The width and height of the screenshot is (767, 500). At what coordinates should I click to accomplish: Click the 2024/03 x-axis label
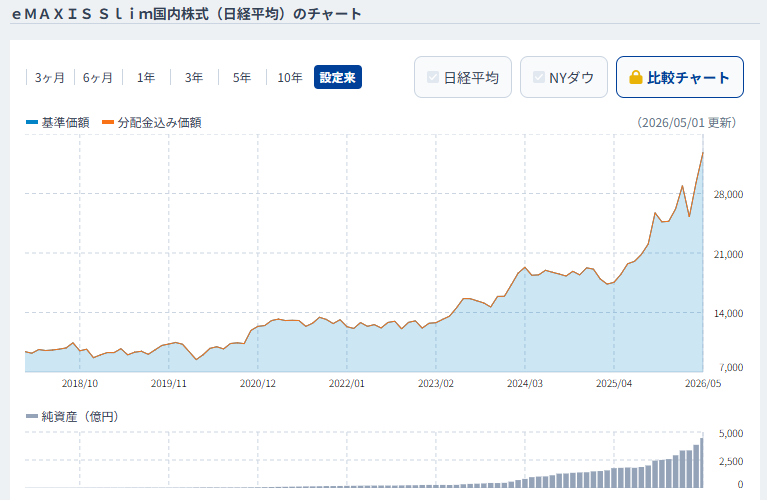[x=525, y=383]
